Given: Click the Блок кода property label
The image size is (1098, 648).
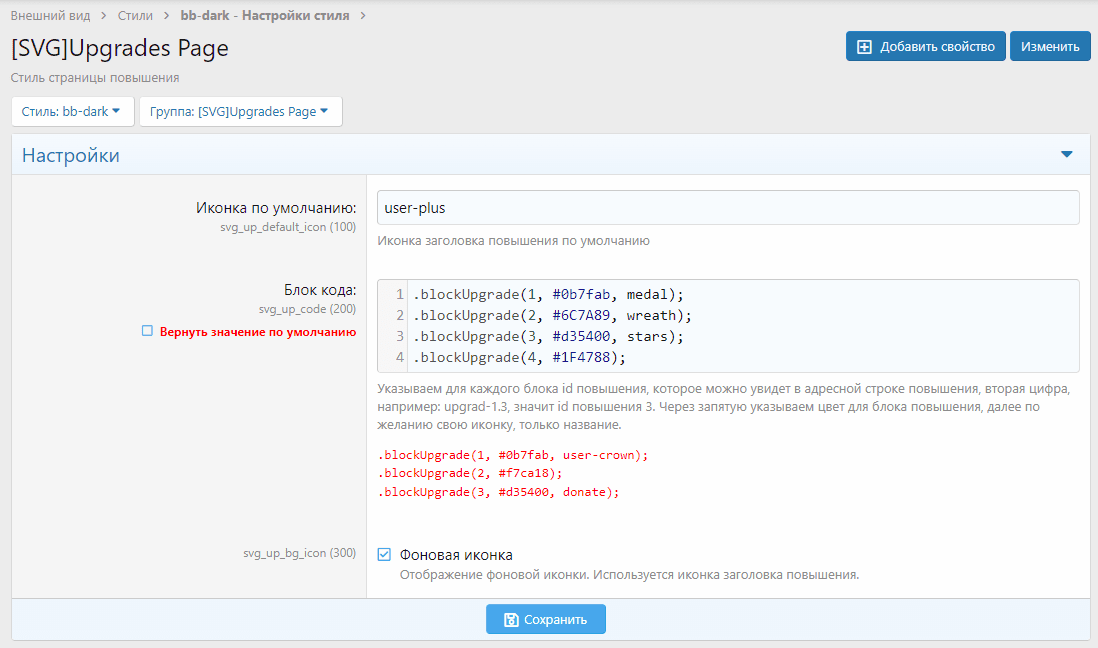Looking at the screenshot, I should (x=322, y=290).
